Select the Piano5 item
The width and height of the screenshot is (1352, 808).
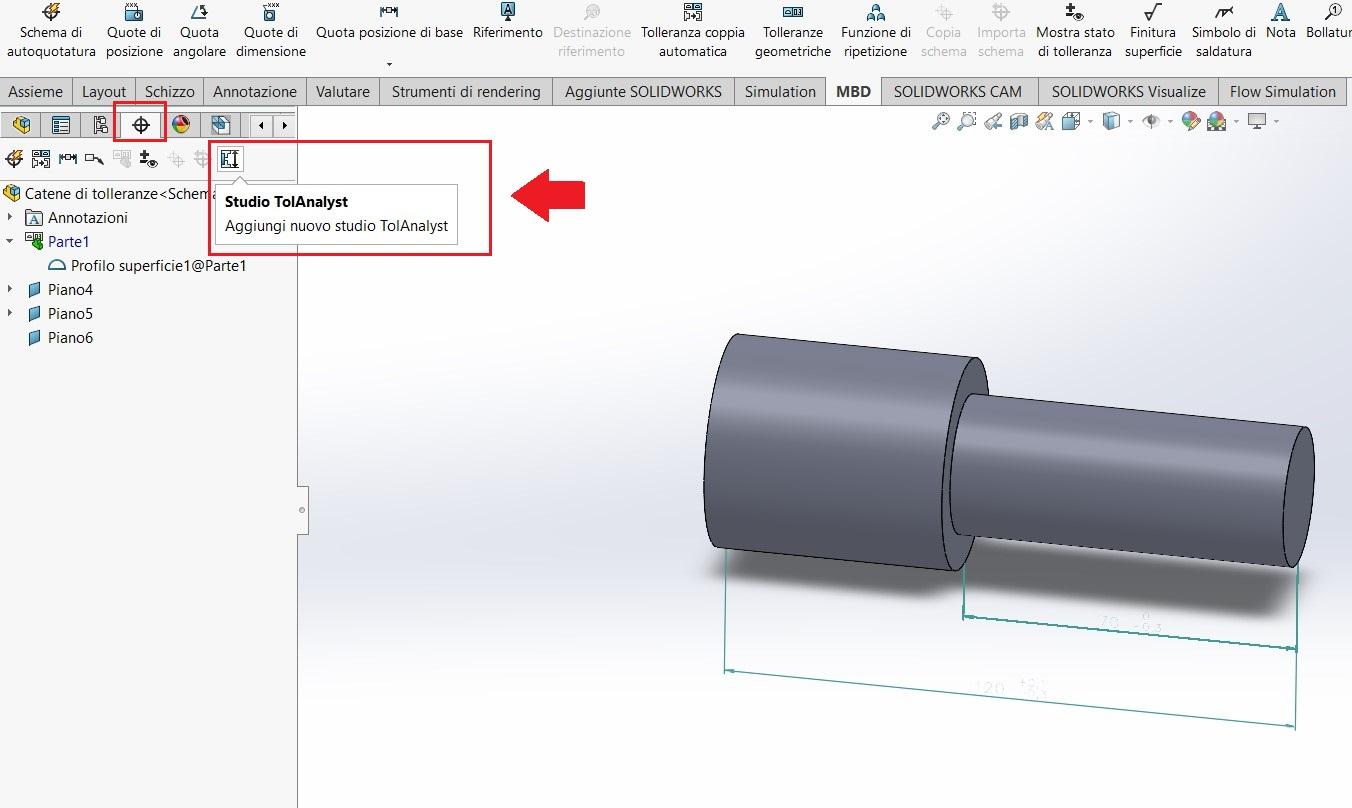pyautogui.click(x=60, y=313)
